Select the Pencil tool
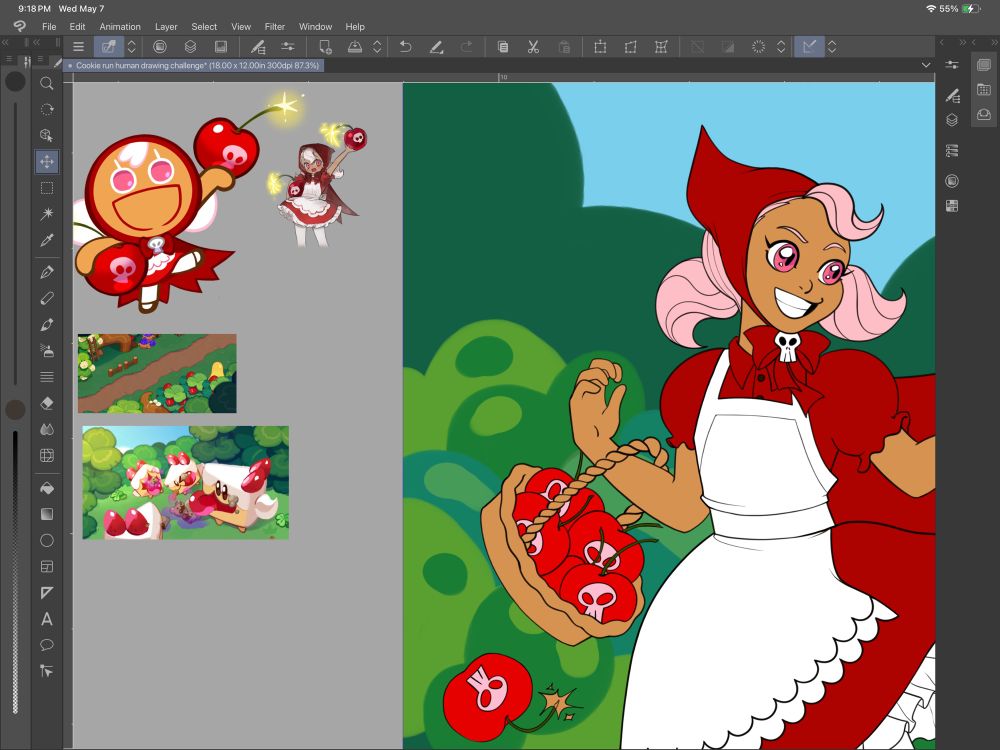The width and height of the screenshot is (1000, 750). pyautogui.click(x=47, y=298)
